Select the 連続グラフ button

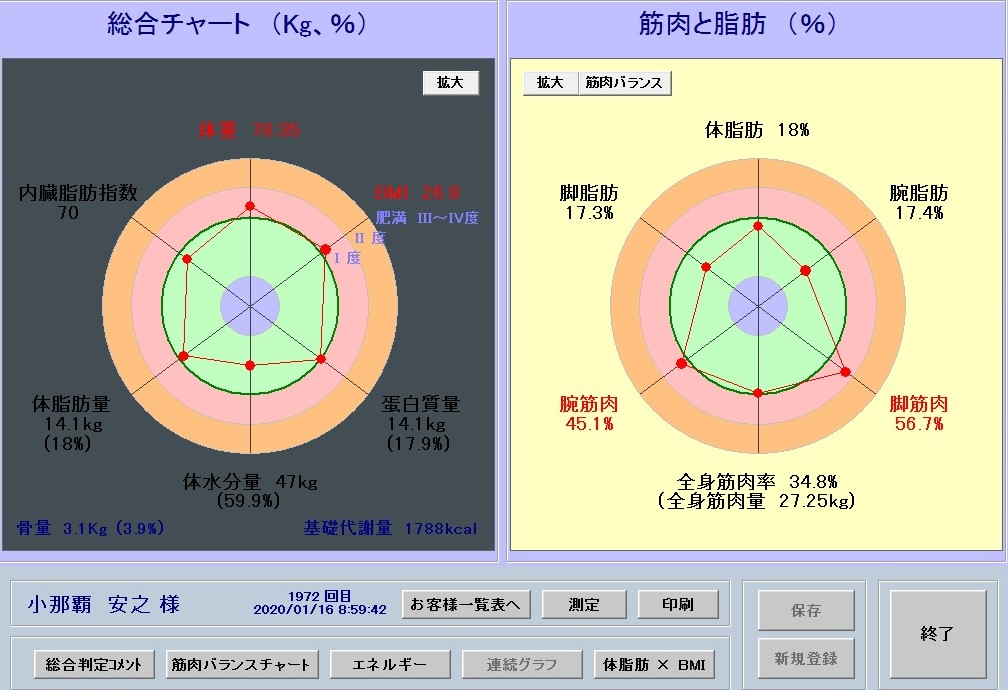pos(520,664)
